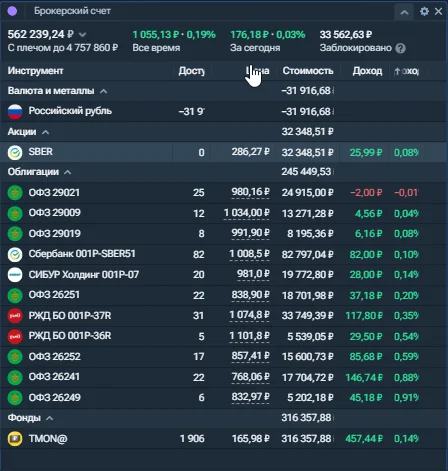Viewport: 448px width, 471px height.
Task: Click the collapse widget arrow button
Action: (x=404, y=12)
